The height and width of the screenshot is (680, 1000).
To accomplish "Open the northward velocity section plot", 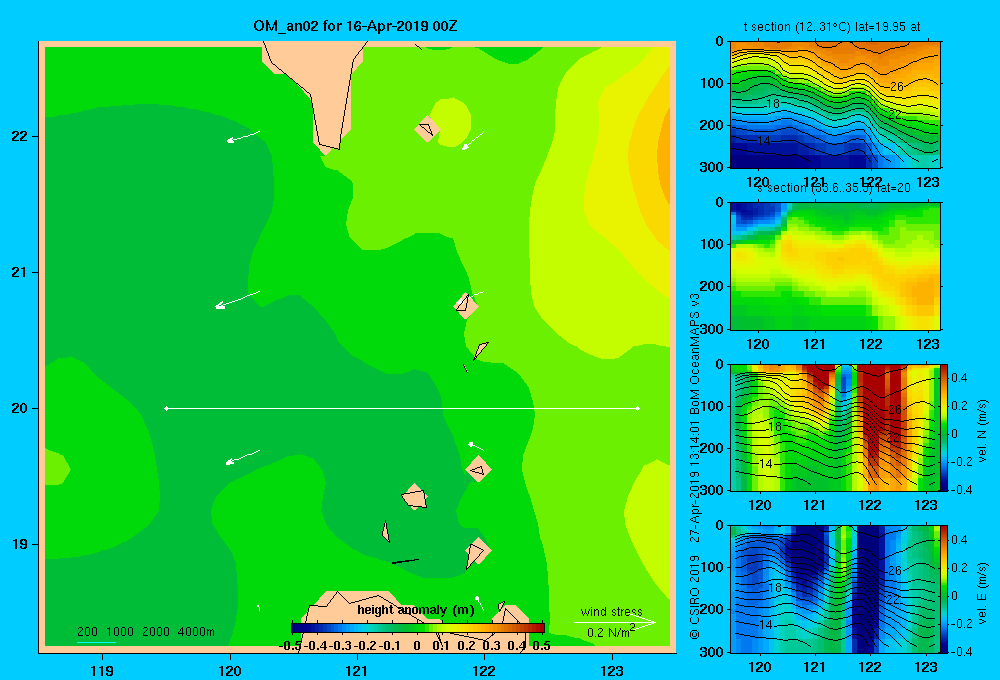I will pos(835,427).
